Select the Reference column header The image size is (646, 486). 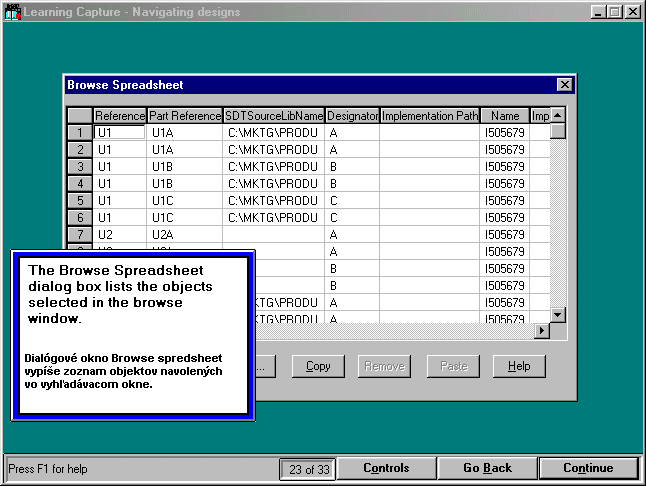click(x=119, y=116)
